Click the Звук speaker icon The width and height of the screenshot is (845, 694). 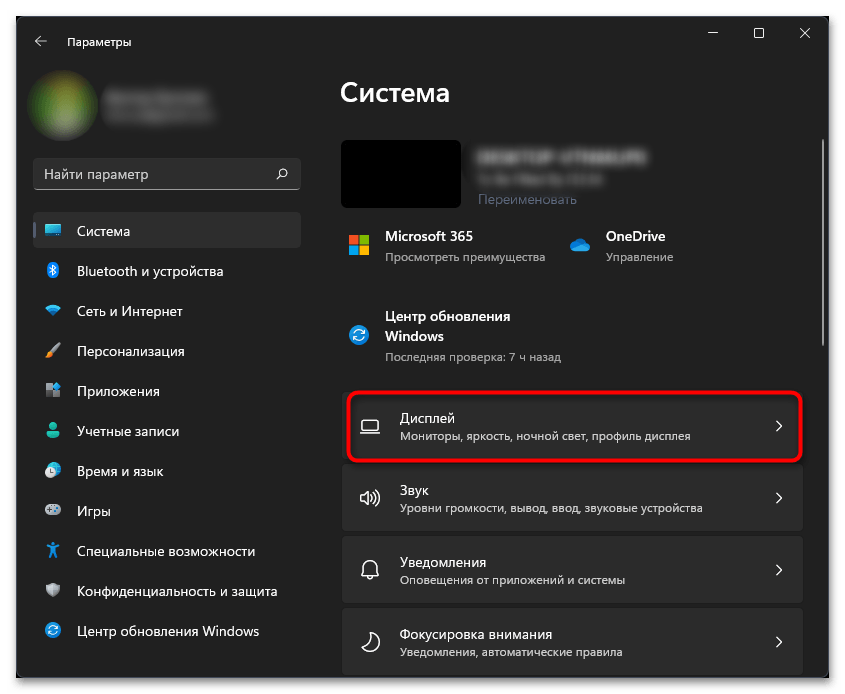tap(369, 498)
